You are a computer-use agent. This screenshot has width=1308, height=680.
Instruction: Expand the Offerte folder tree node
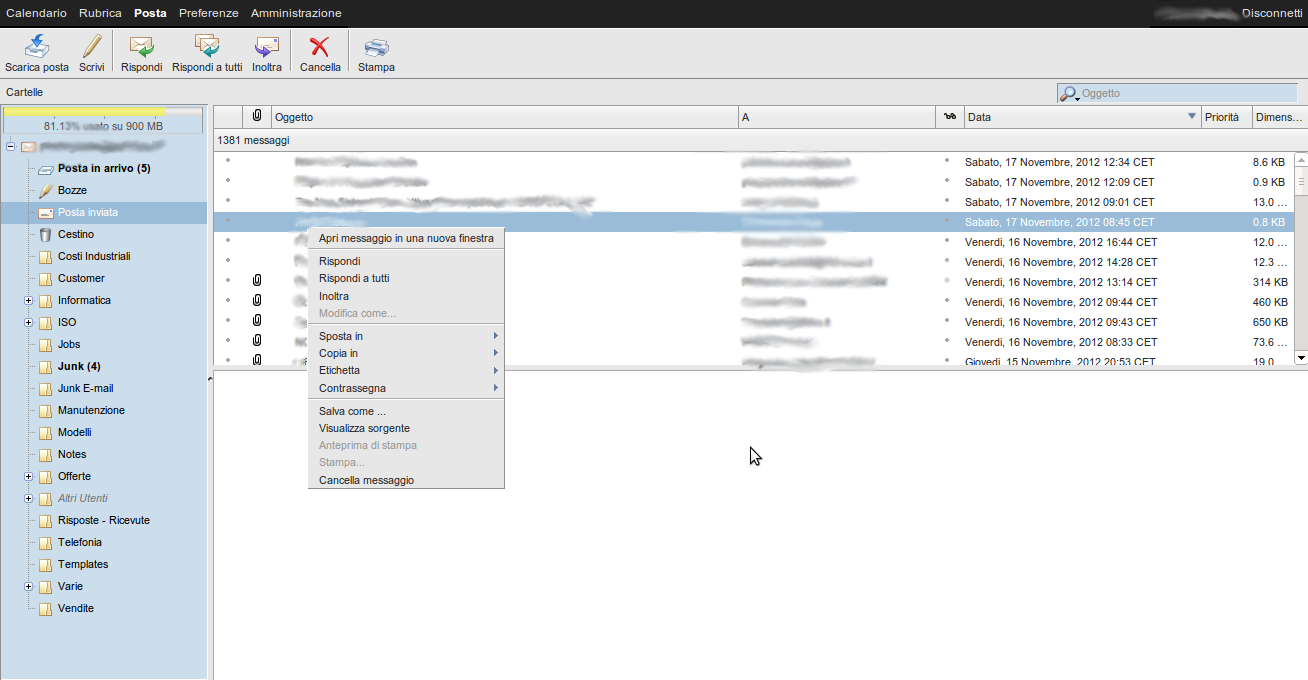coord(29,476)
